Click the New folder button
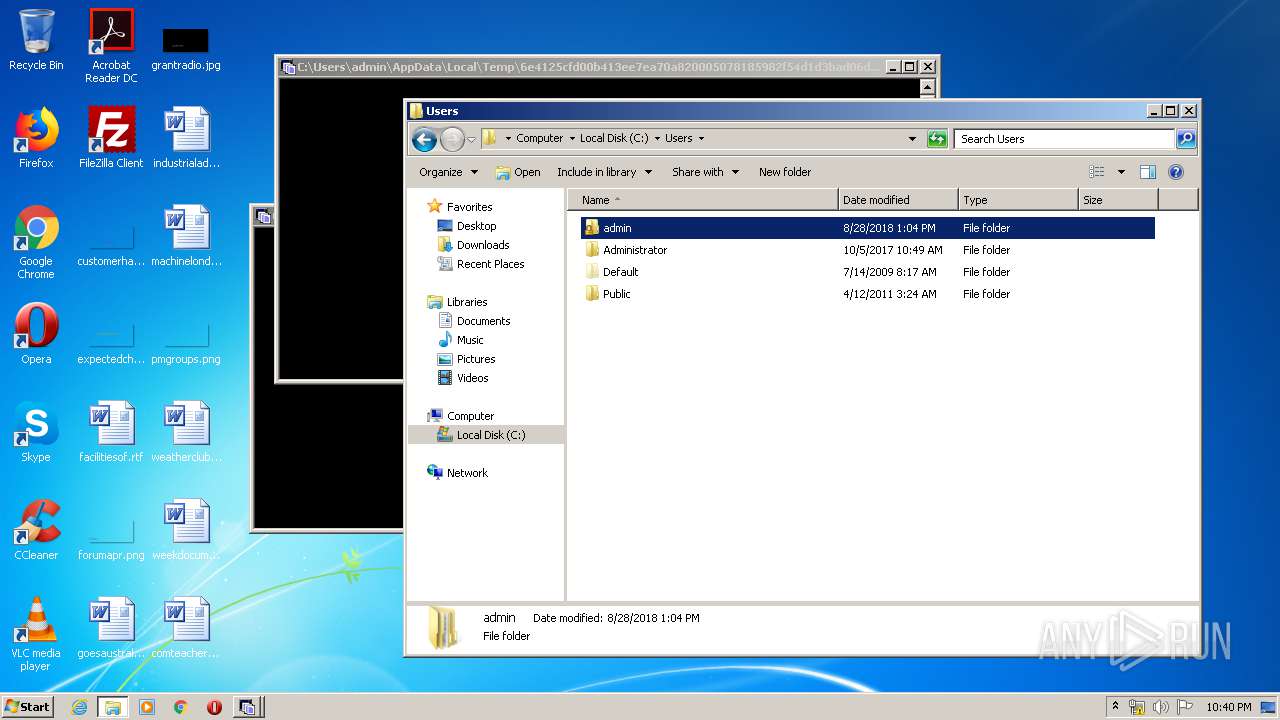The width and height of the screenshot is (1280, 720). [x=785, y=172]
